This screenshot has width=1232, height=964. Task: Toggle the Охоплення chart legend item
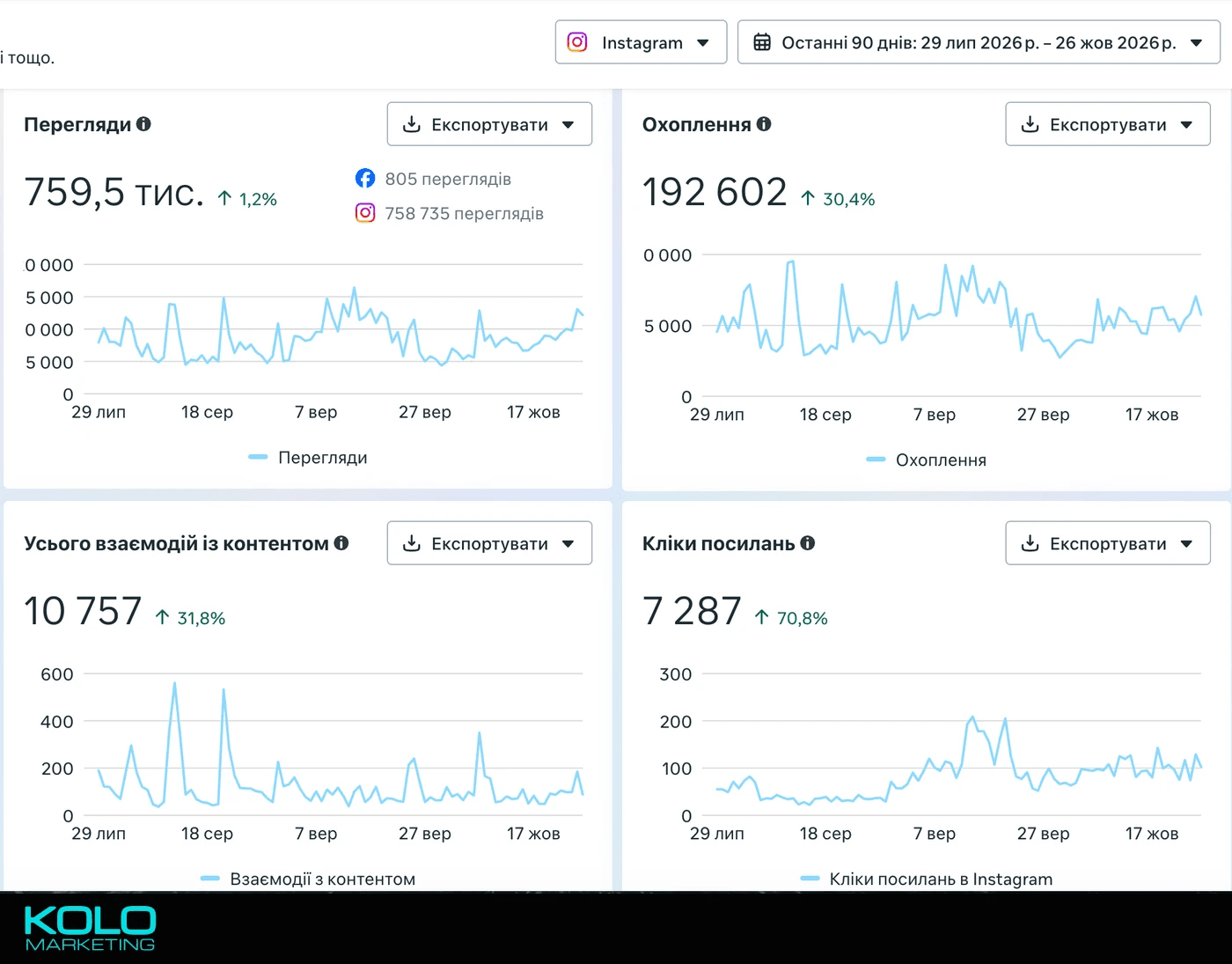pos(927,460)
